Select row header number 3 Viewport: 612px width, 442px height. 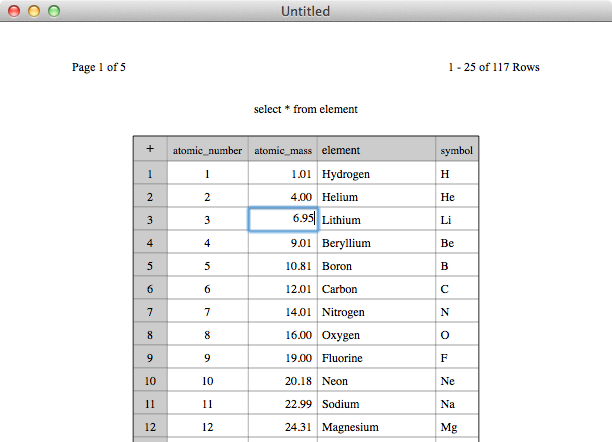(150, 219)
